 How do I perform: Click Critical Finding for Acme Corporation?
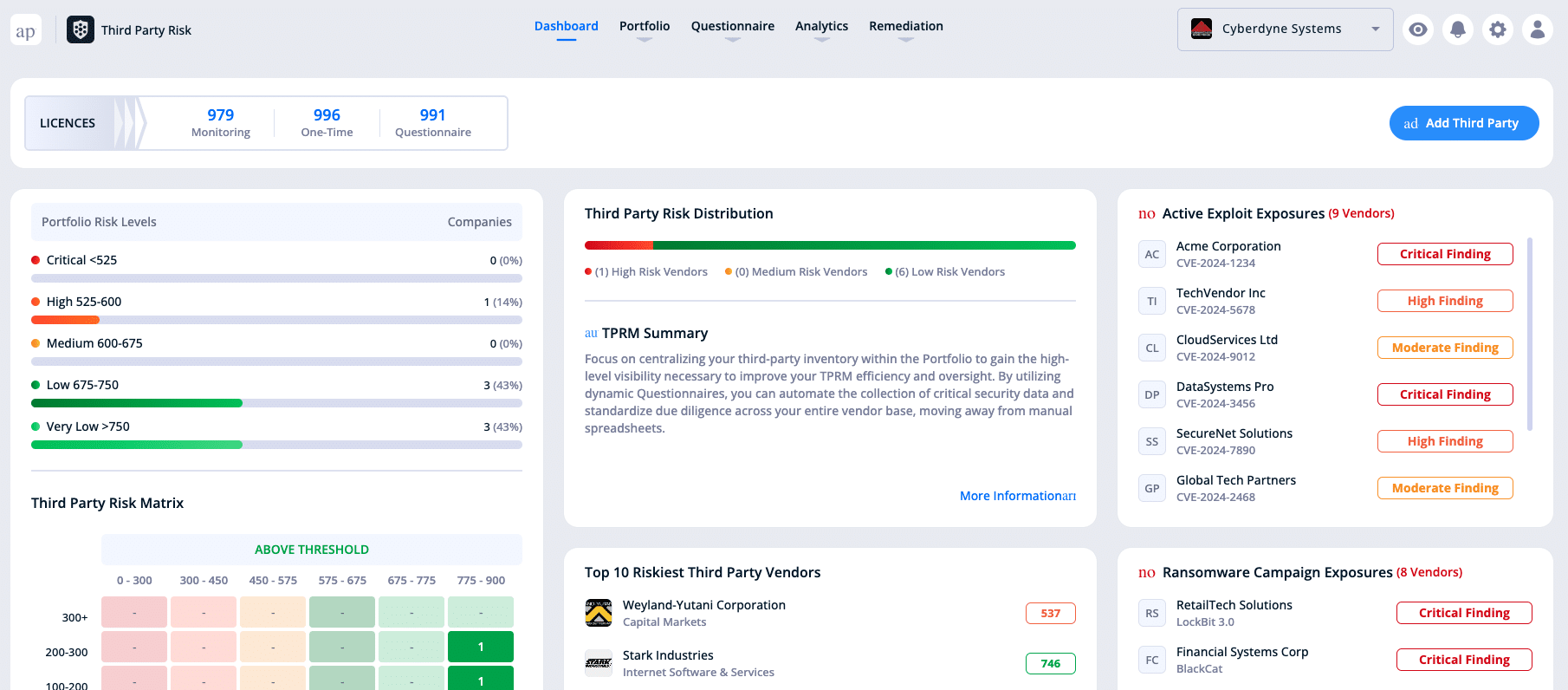point(1445,254)
